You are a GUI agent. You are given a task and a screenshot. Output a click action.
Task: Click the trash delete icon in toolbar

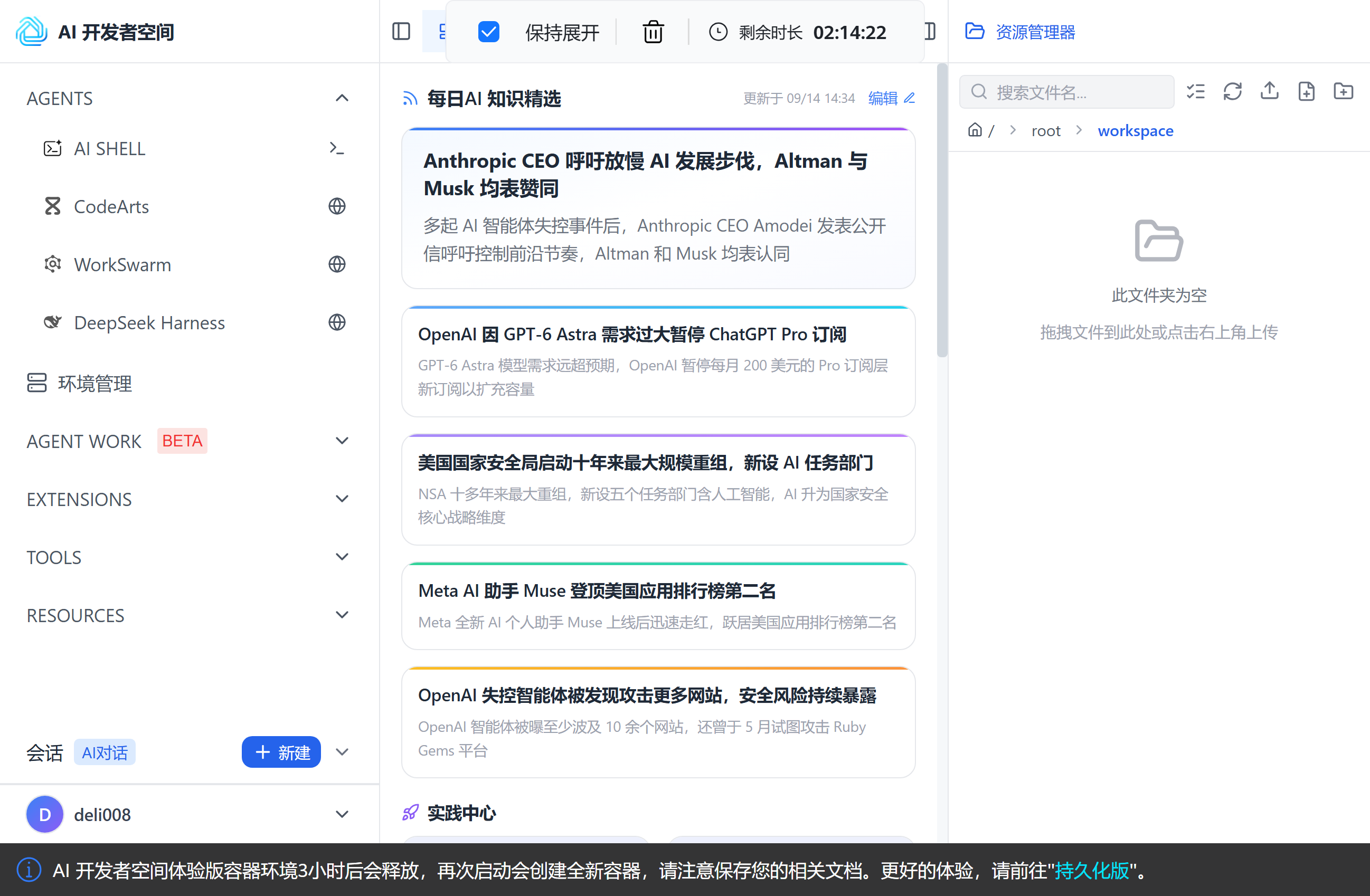[x=653, y=32]
